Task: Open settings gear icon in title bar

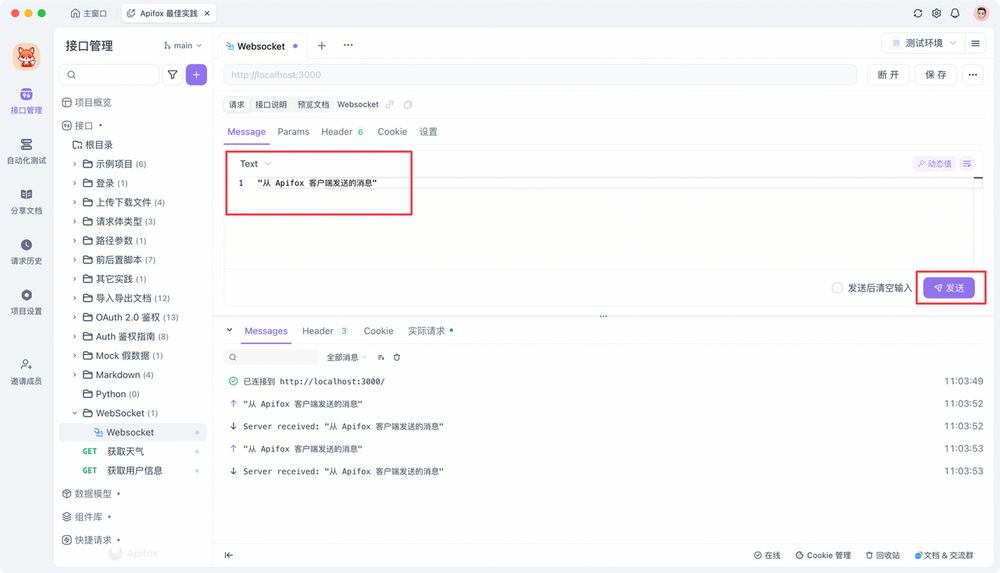Action: pyautogui.click(x=937, y=14)
